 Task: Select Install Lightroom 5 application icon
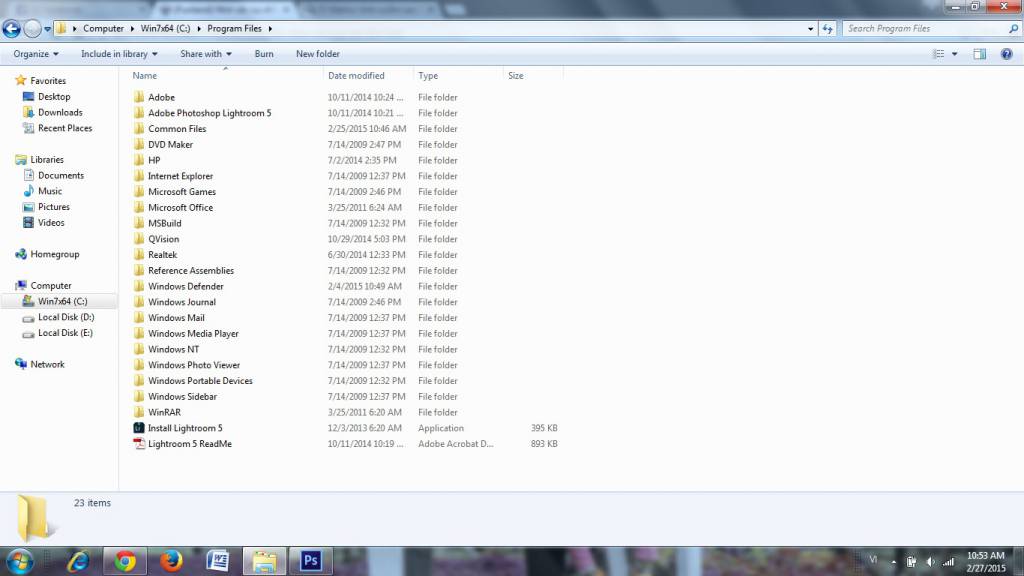point(138,428)
